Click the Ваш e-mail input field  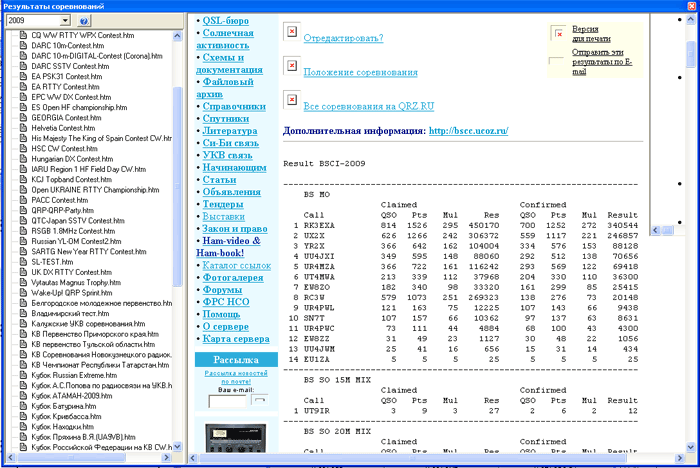coord(227,401)
